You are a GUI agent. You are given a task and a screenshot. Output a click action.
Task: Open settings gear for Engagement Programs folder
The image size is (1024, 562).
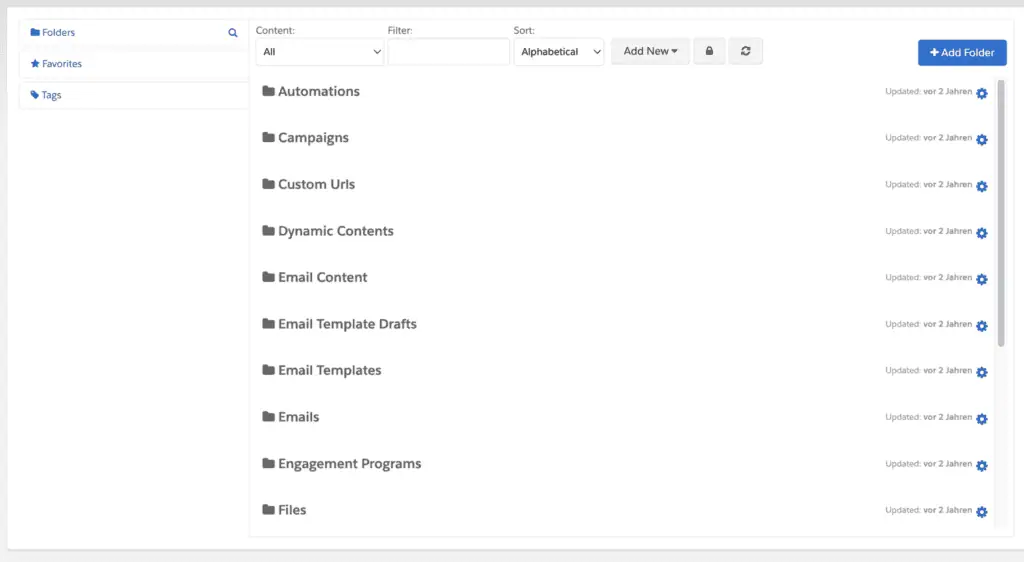click(982, 465)
